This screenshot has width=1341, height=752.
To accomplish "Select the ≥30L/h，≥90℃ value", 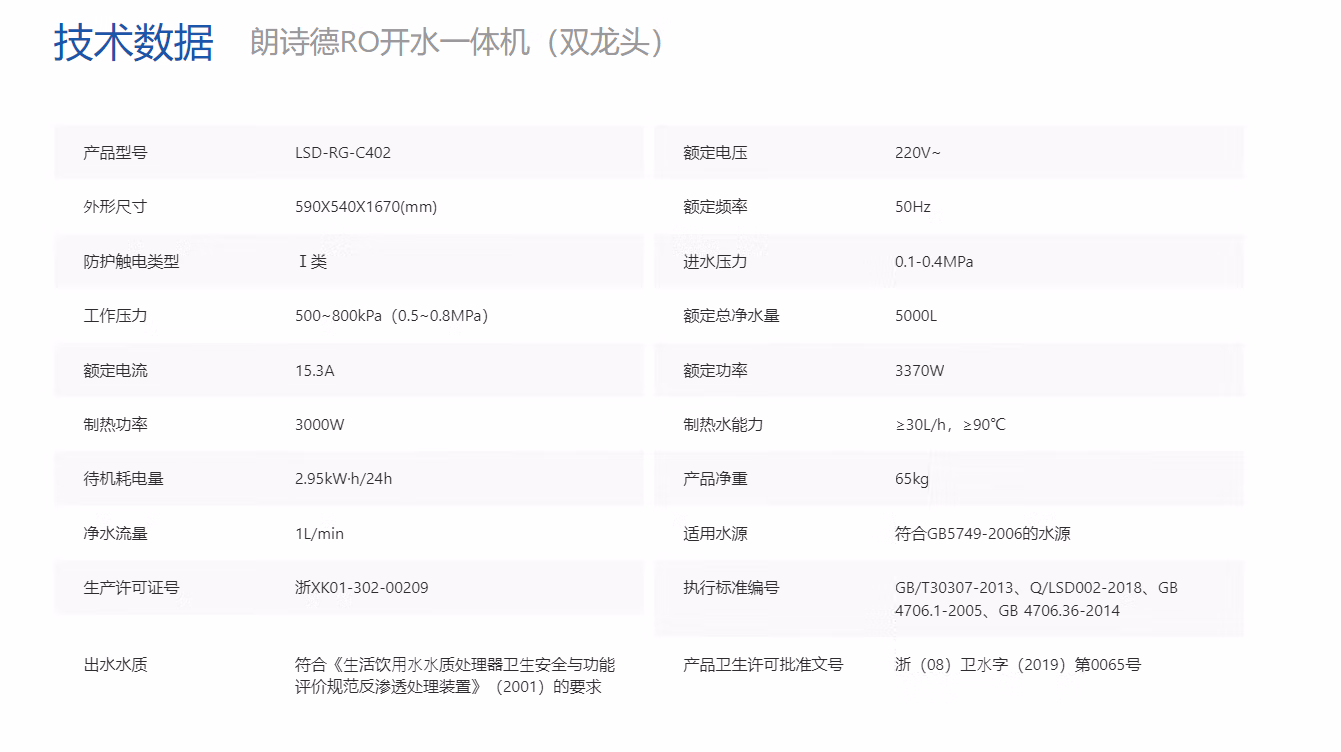I will (x=950, y=425).
